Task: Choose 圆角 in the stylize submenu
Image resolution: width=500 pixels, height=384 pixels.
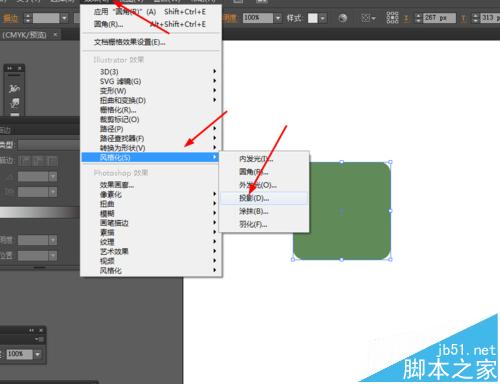Action: (264, 172)
